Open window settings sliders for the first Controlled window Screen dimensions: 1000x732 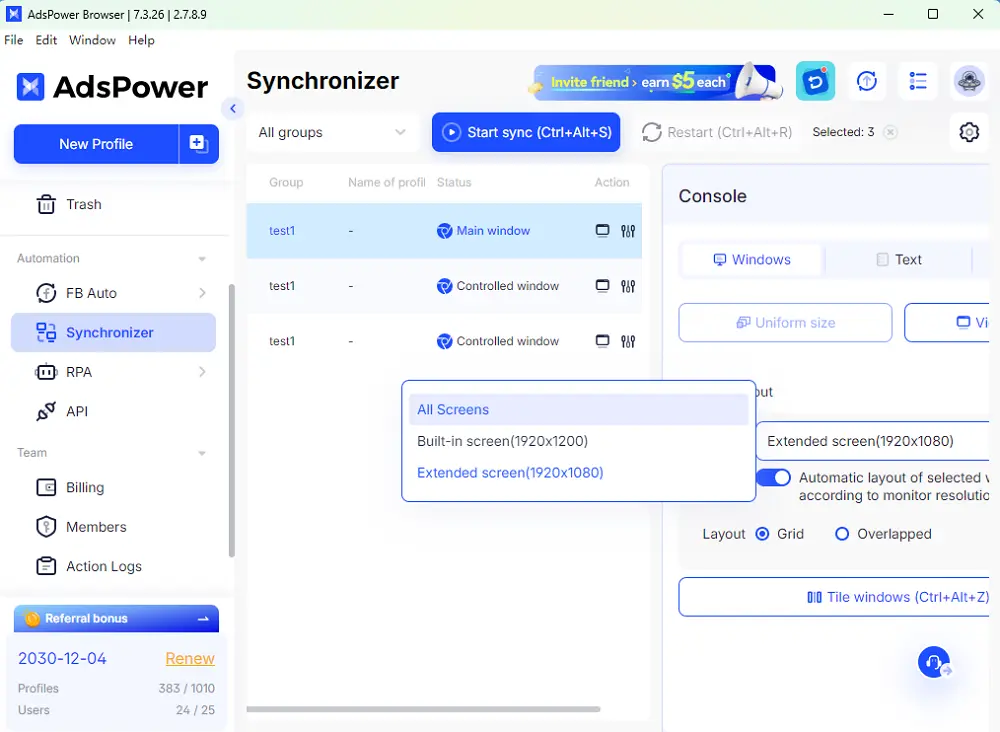[x=628, y=286]
